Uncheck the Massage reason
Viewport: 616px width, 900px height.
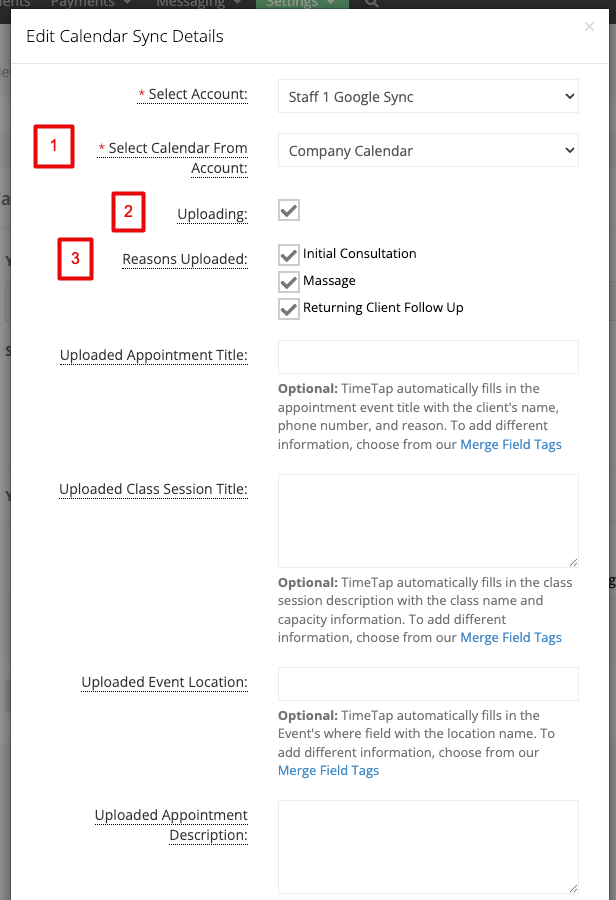(x=289, y=281)
